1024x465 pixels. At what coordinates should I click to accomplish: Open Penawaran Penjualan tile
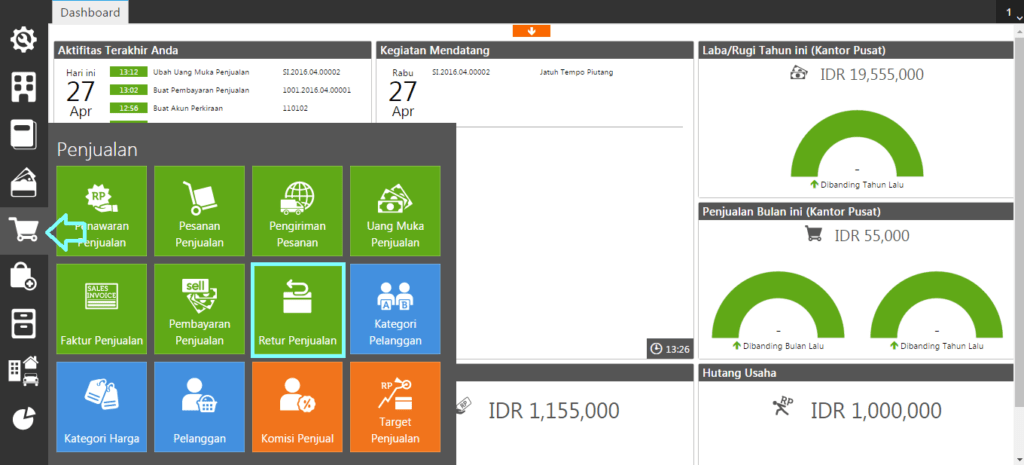pyautogui.click(x=102, y=211)
